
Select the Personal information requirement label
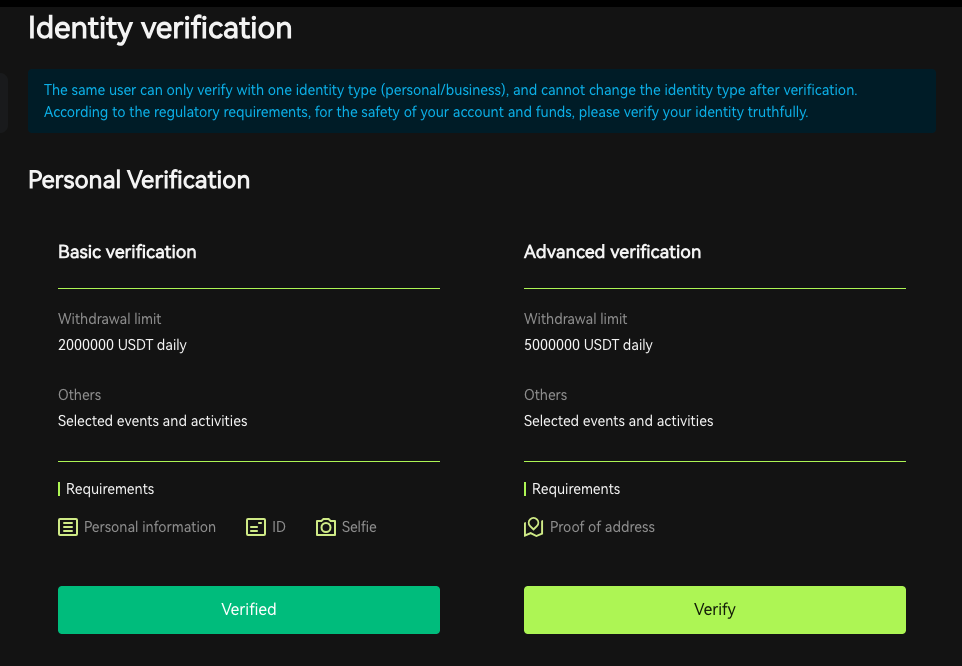point(150,527)
